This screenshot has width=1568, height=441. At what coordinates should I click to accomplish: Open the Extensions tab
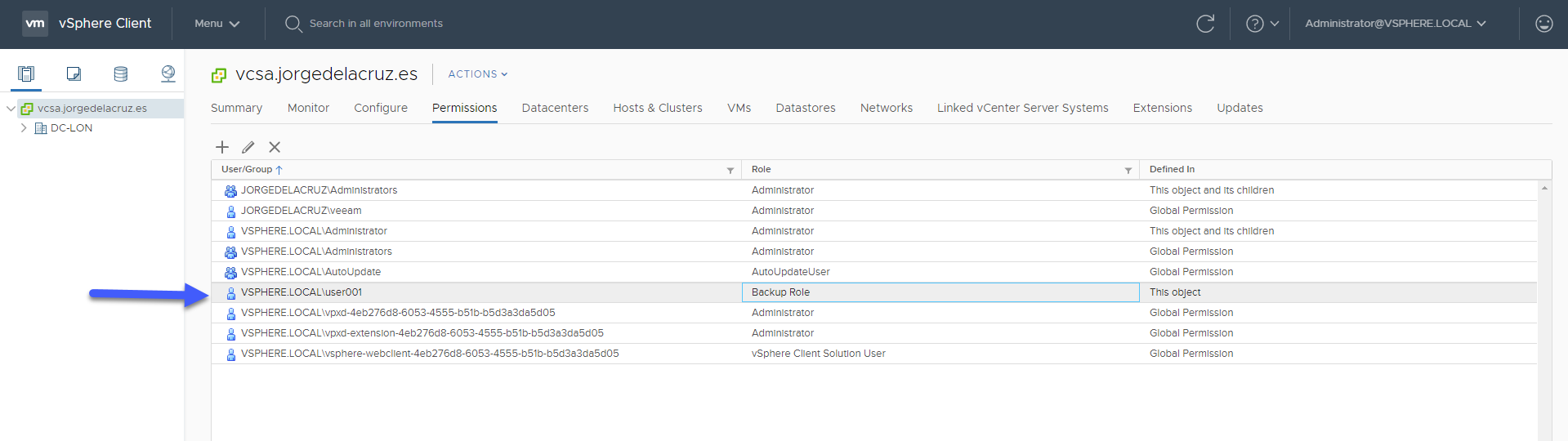tap(1163, 108)
